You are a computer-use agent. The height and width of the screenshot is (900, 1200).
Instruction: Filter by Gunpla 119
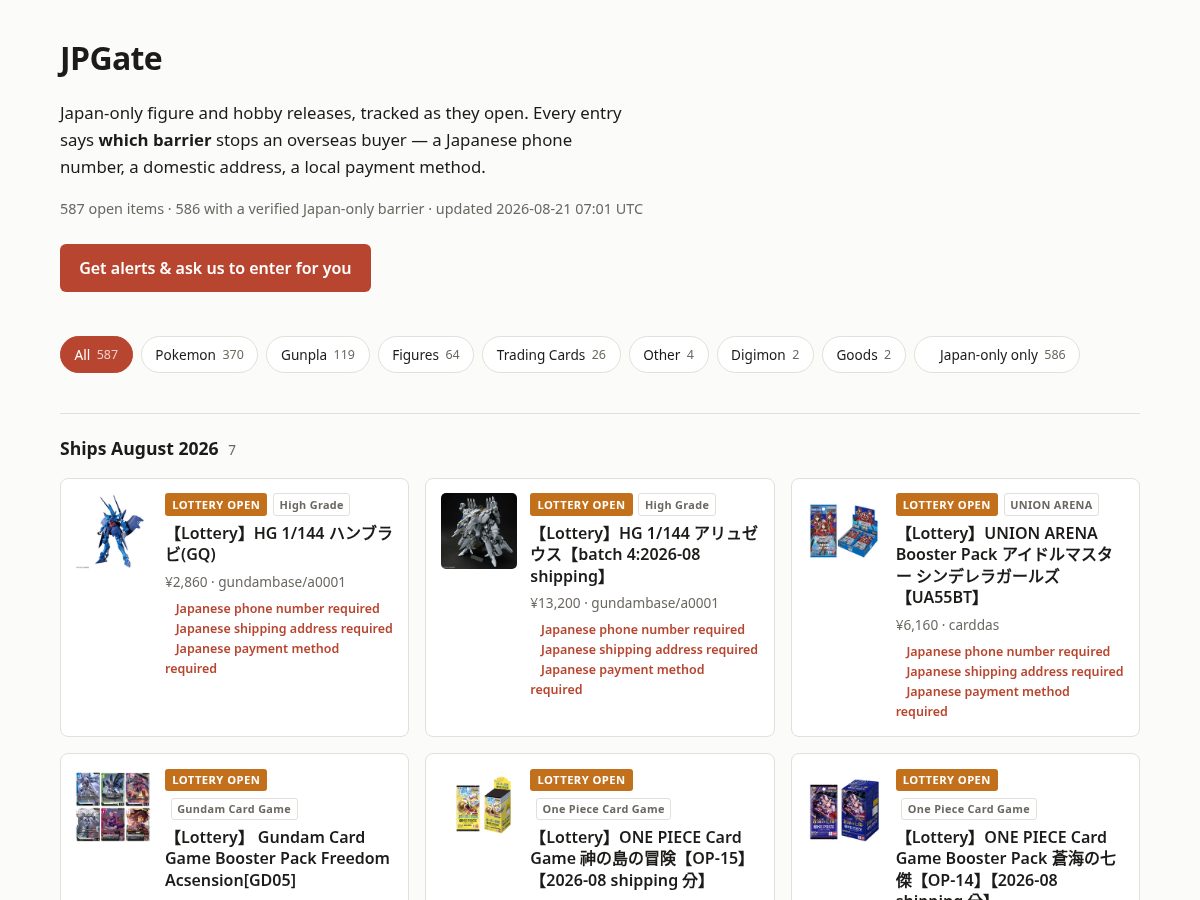coord(318,355)
